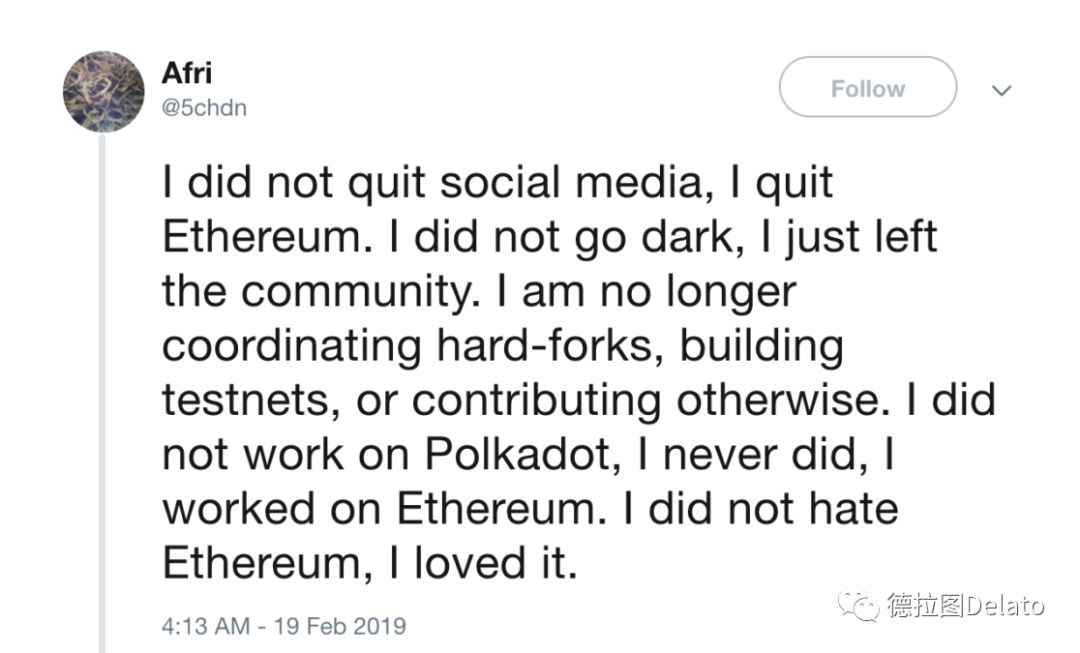
Task: Click the word otherwise in the tweet
Action: point(778,400)
